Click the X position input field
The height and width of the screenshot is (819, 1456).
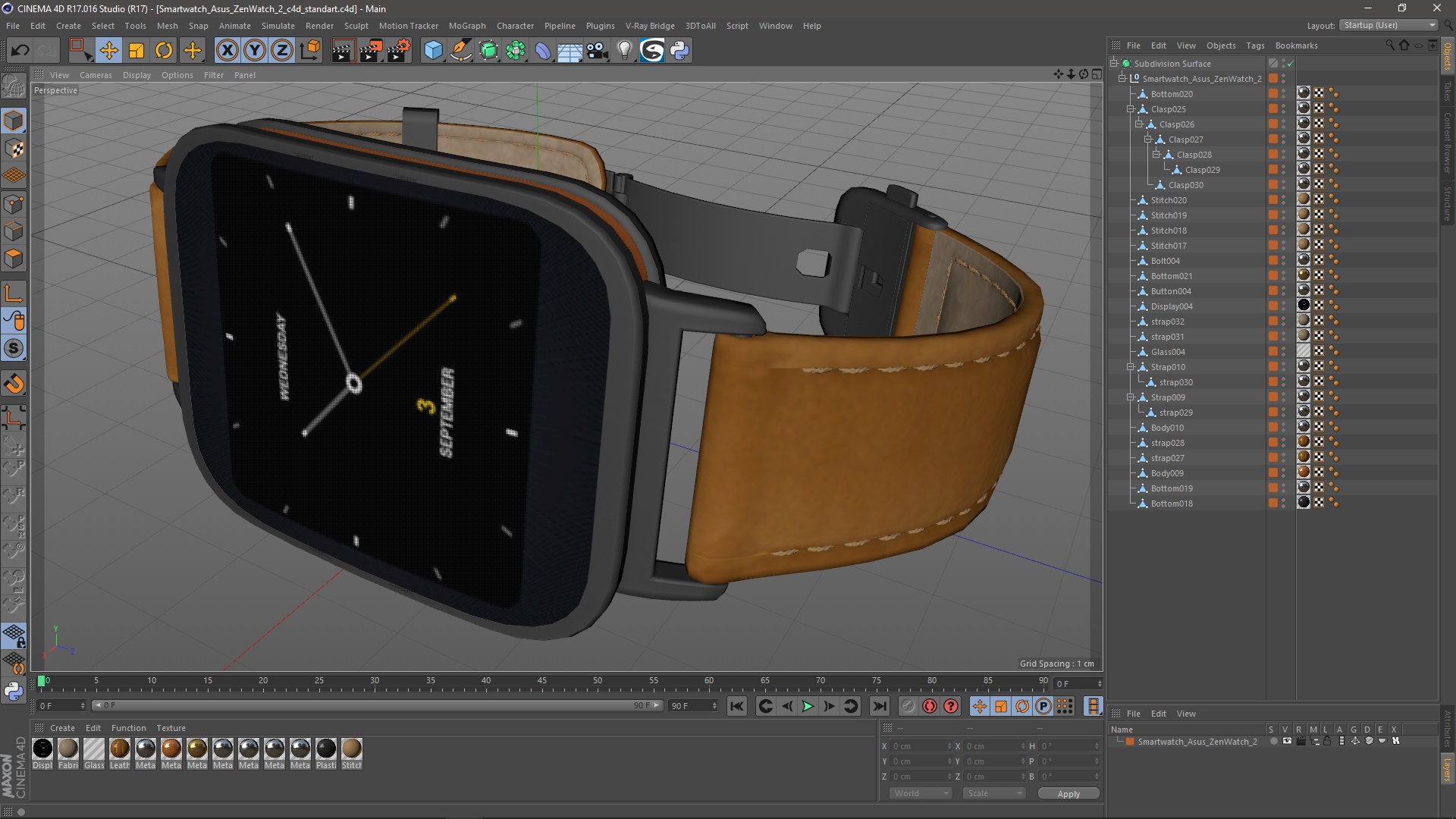pyautogui.click(x=921, y=746)
